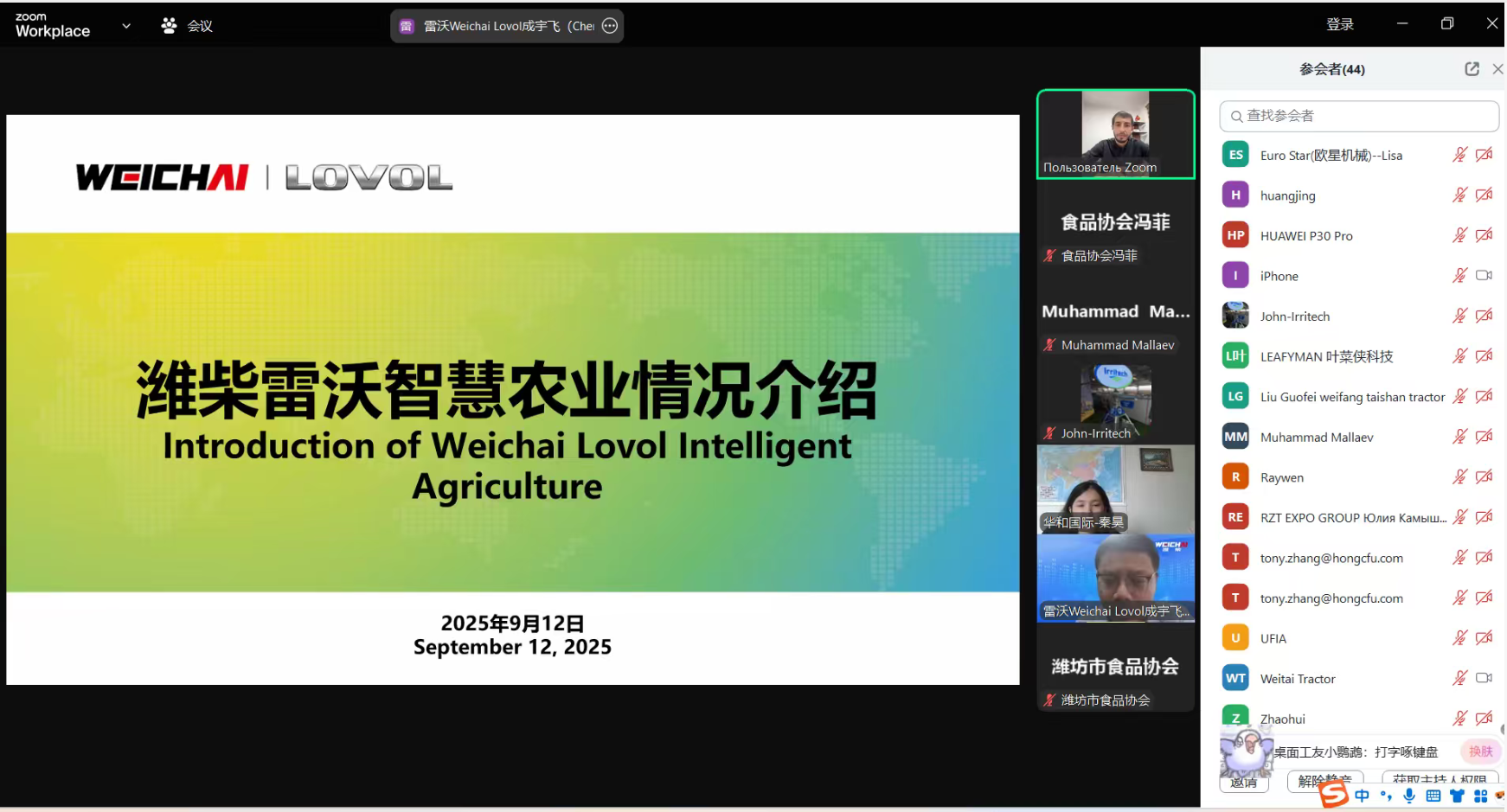Click muted mic icon for RZT EXPO GROUP
Image resolution: width=1507 pixels, height=812 pixels.
click(x=1459, y=517)
